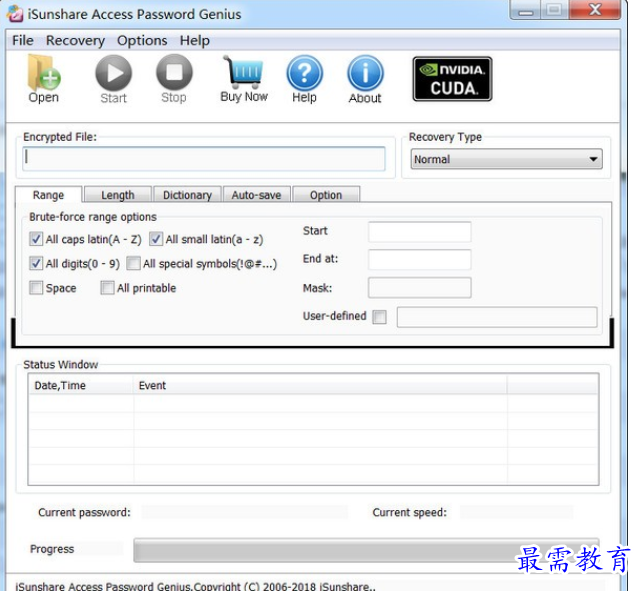Viewport: 639px width, 591px height.
Task: Open the Help menu
Action: click(195, 40)
